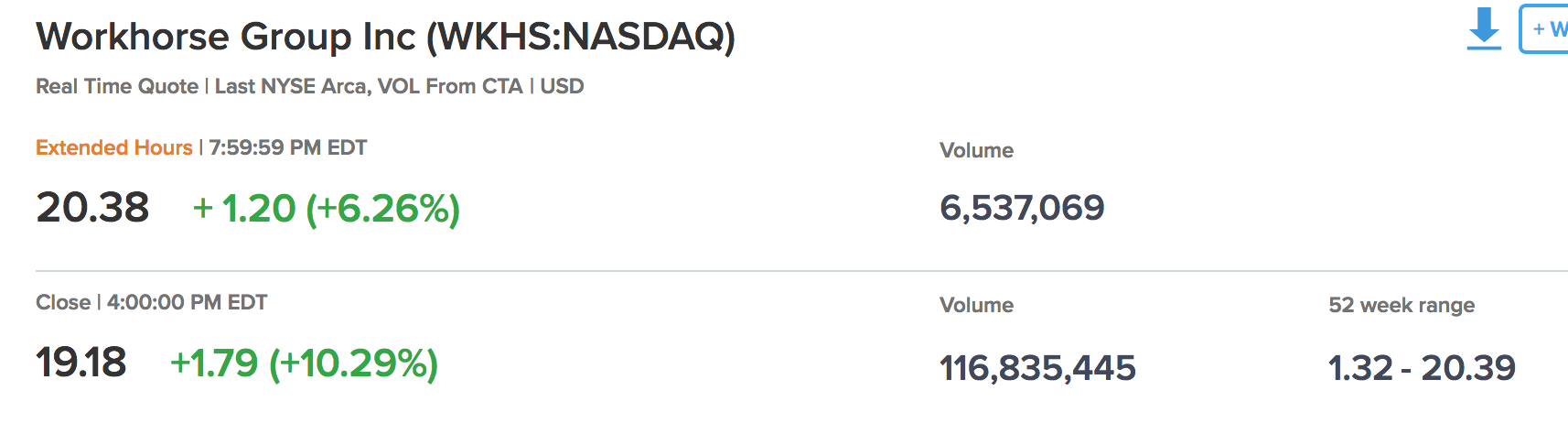Image resolution: width=1568 pixels, height=423 pixels.
Task: Click the +1.20 (+6.26%) change value
Action: point(327,209)
